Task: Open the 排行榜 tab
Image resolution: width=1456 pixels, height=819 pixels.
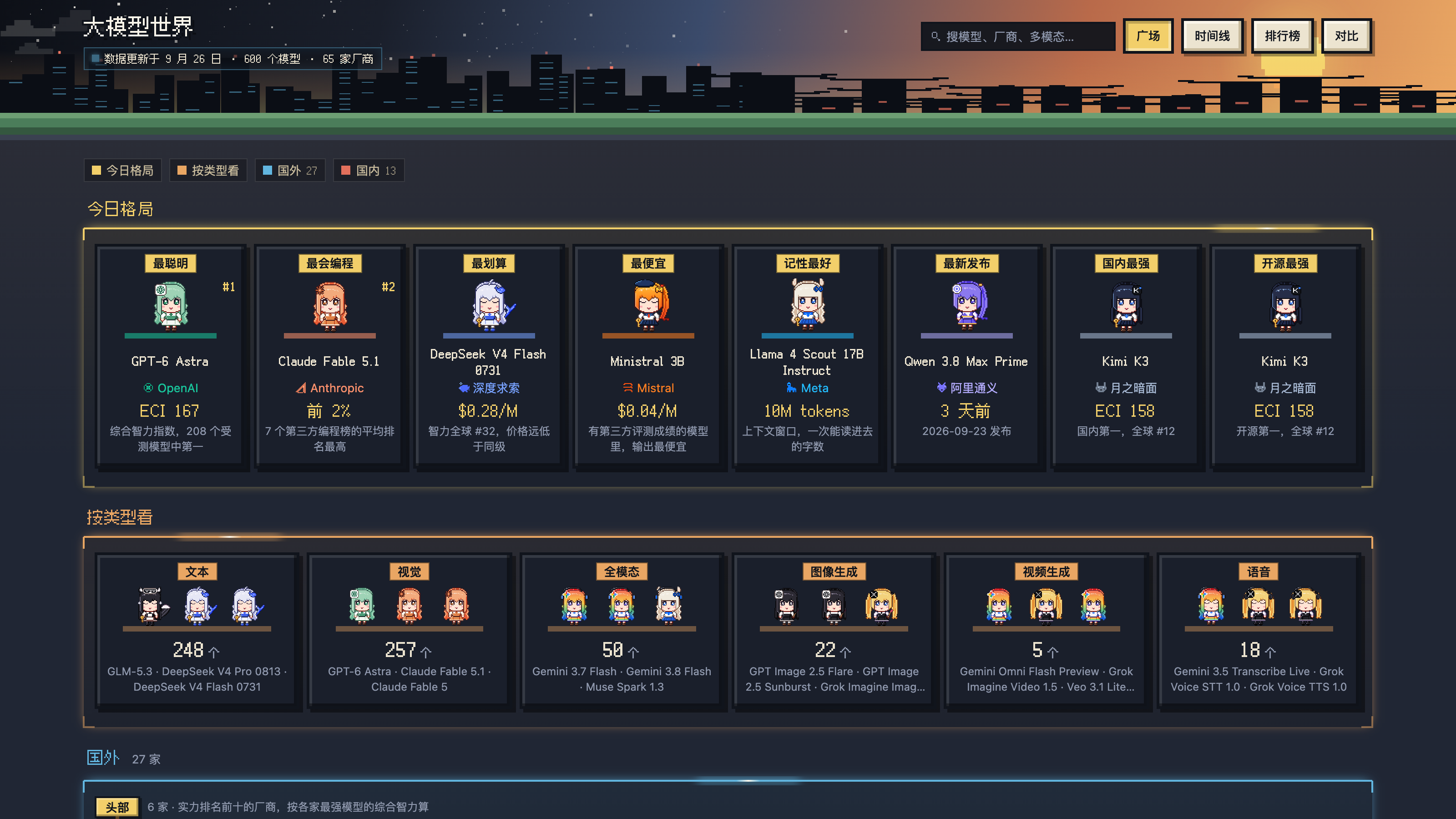Action: tap(1283, 36)
